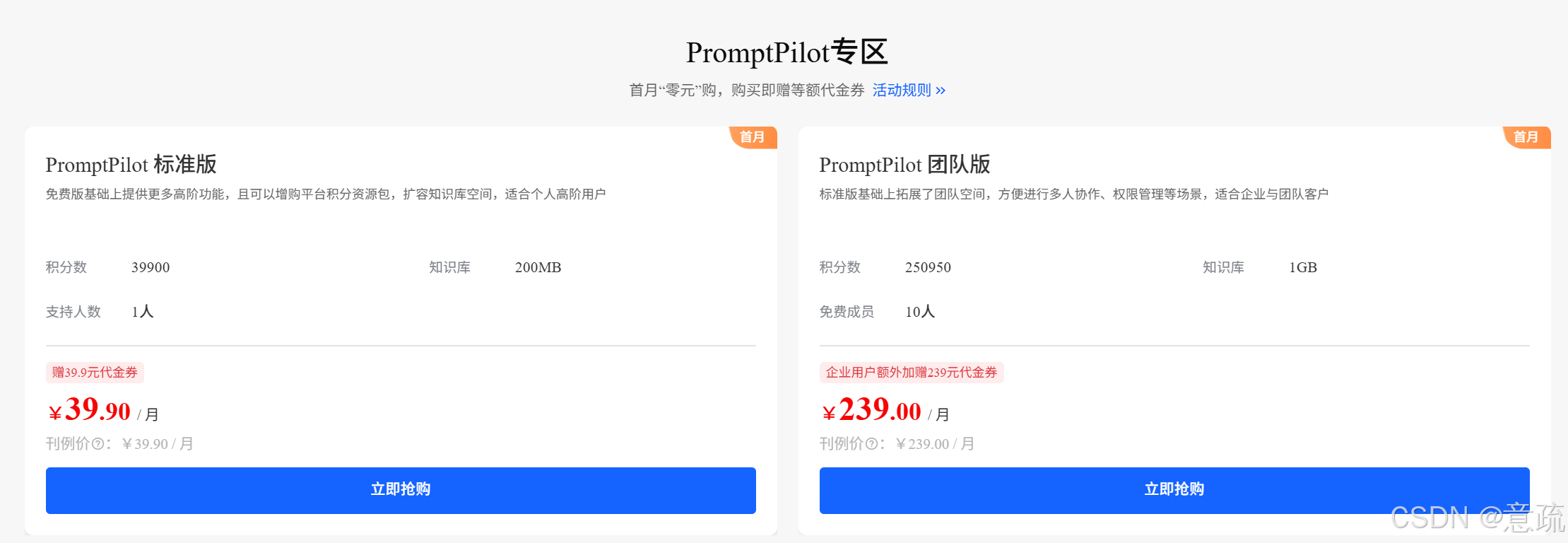Click the 10人 免费成员 value
The width and height of the screenshot is (1568, 543).
click(920, 312)
